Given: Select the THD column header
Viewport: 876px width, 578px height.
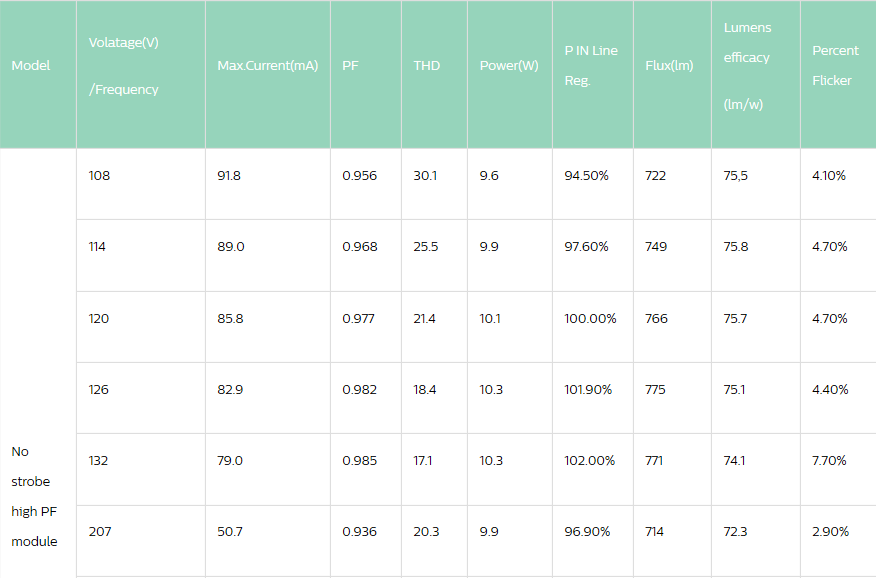Looking at the screenshot, I should [426, 66].
